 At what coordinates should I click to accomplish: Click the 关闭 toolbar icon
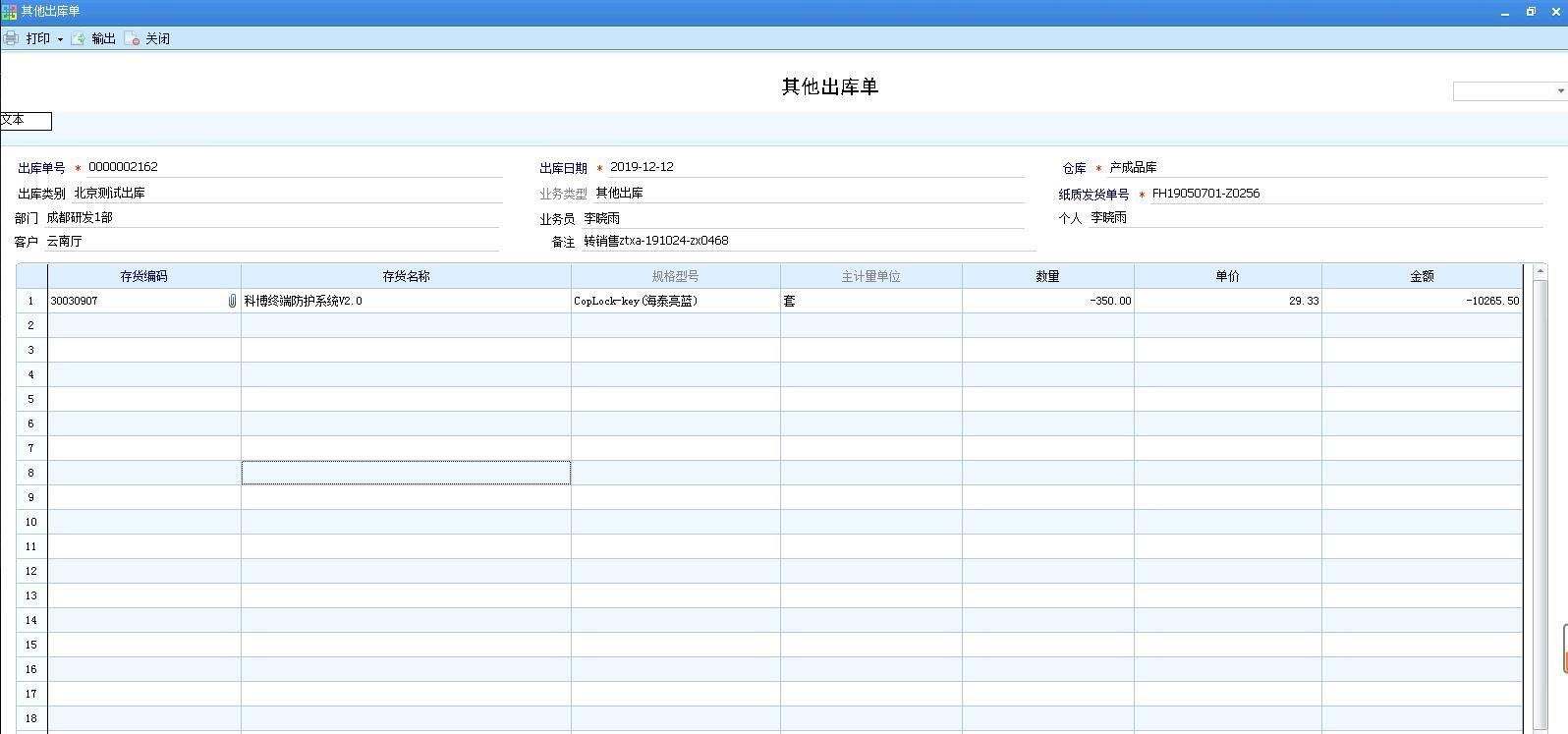click(x=132, y=38)
